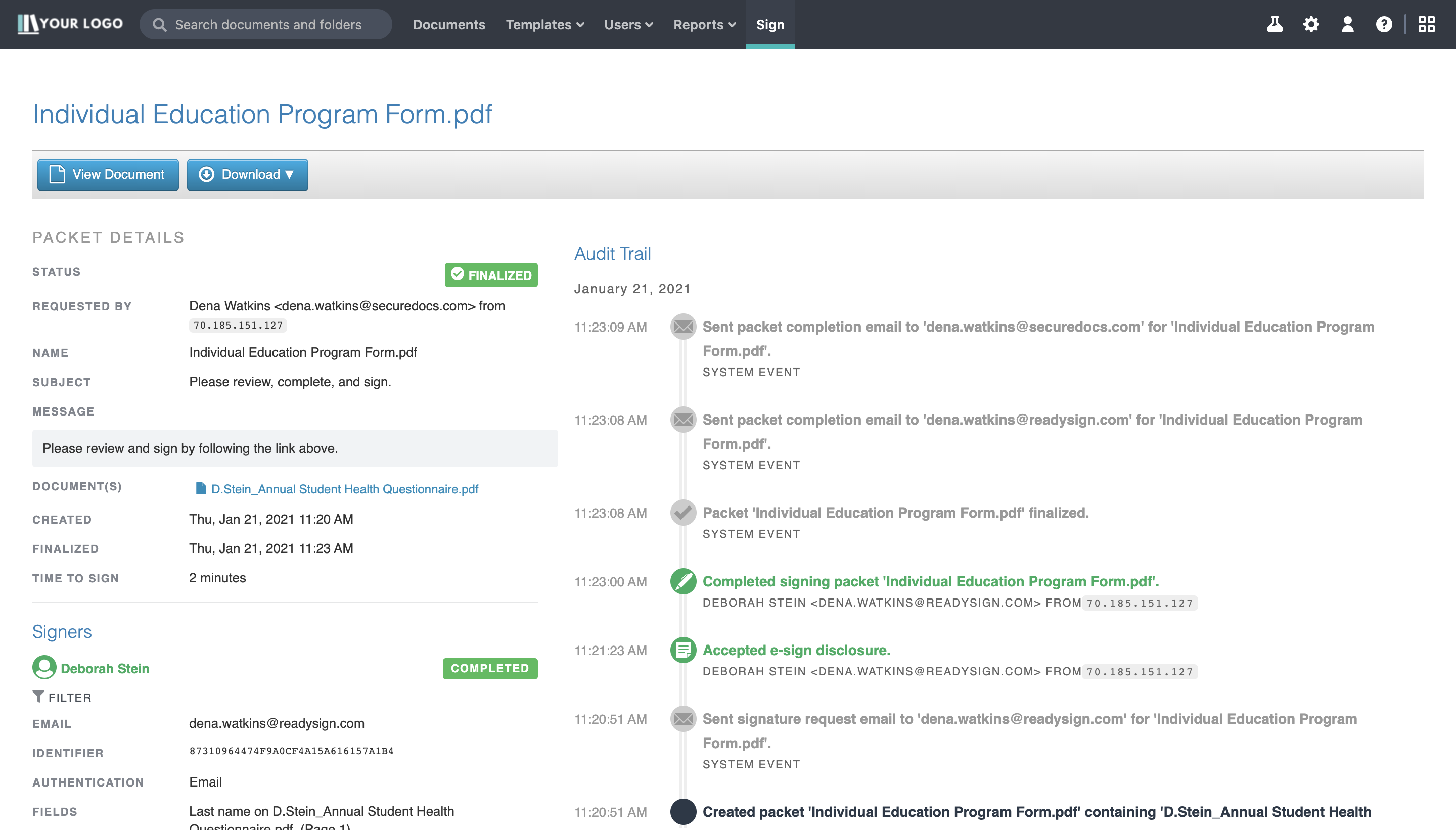Click the YOUR LOGO home logo

tap(70, 24)
